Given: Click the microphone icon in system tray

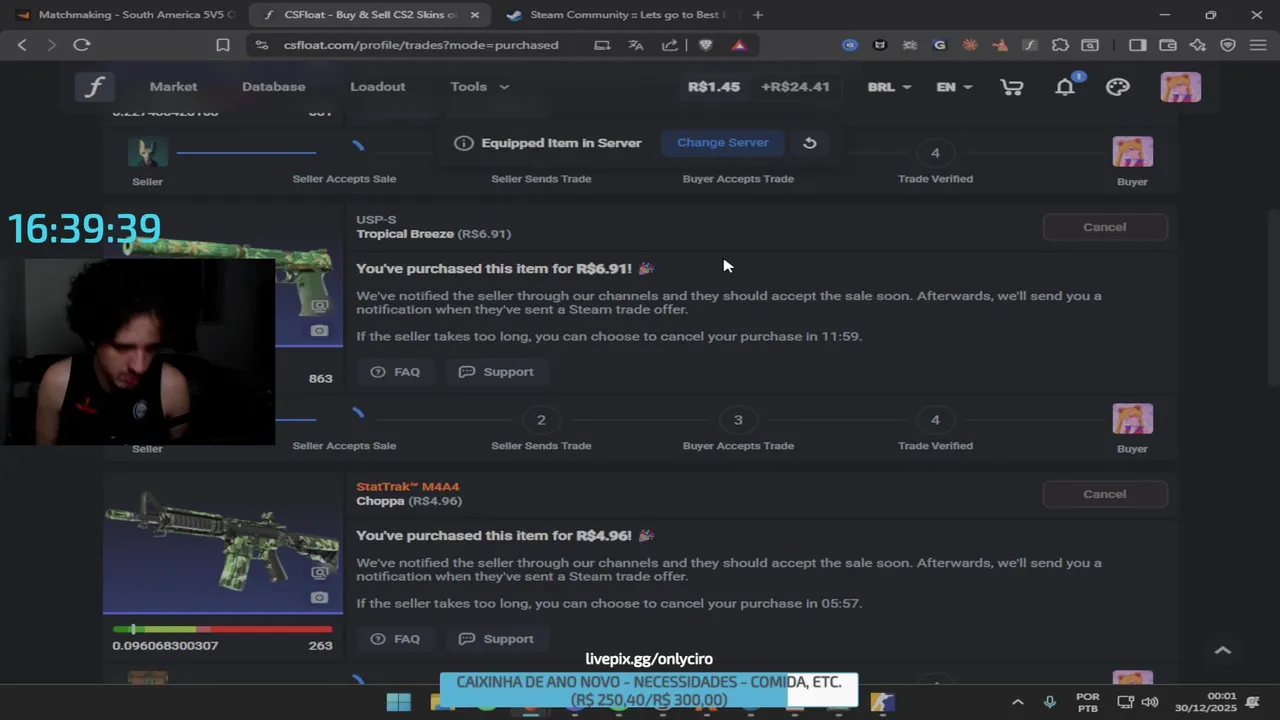Looking at the screenshot, I should 1049,702.
